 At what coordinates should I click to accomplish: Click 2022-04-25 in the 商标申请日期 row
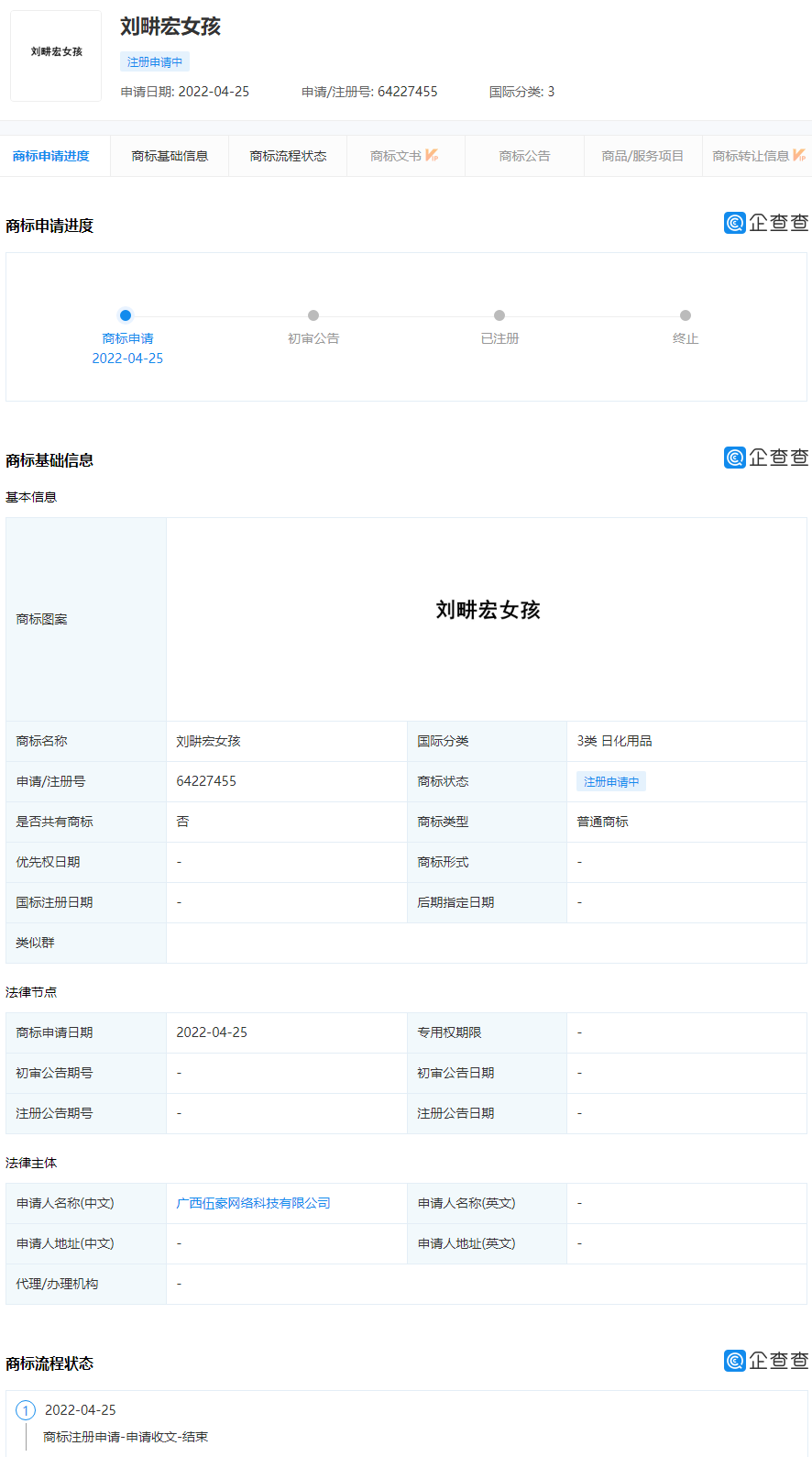click(212, 1032)
